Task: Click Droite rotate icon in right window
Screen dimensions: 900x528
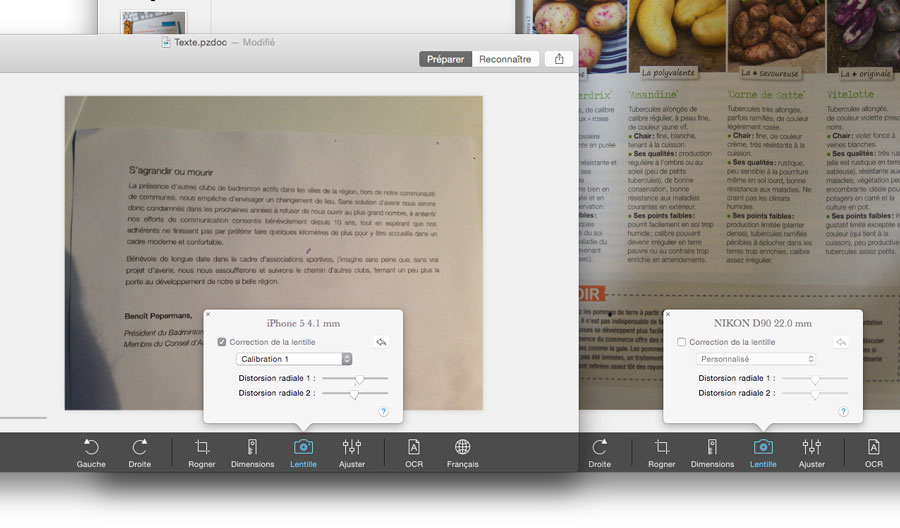Action: click(599, 453)
